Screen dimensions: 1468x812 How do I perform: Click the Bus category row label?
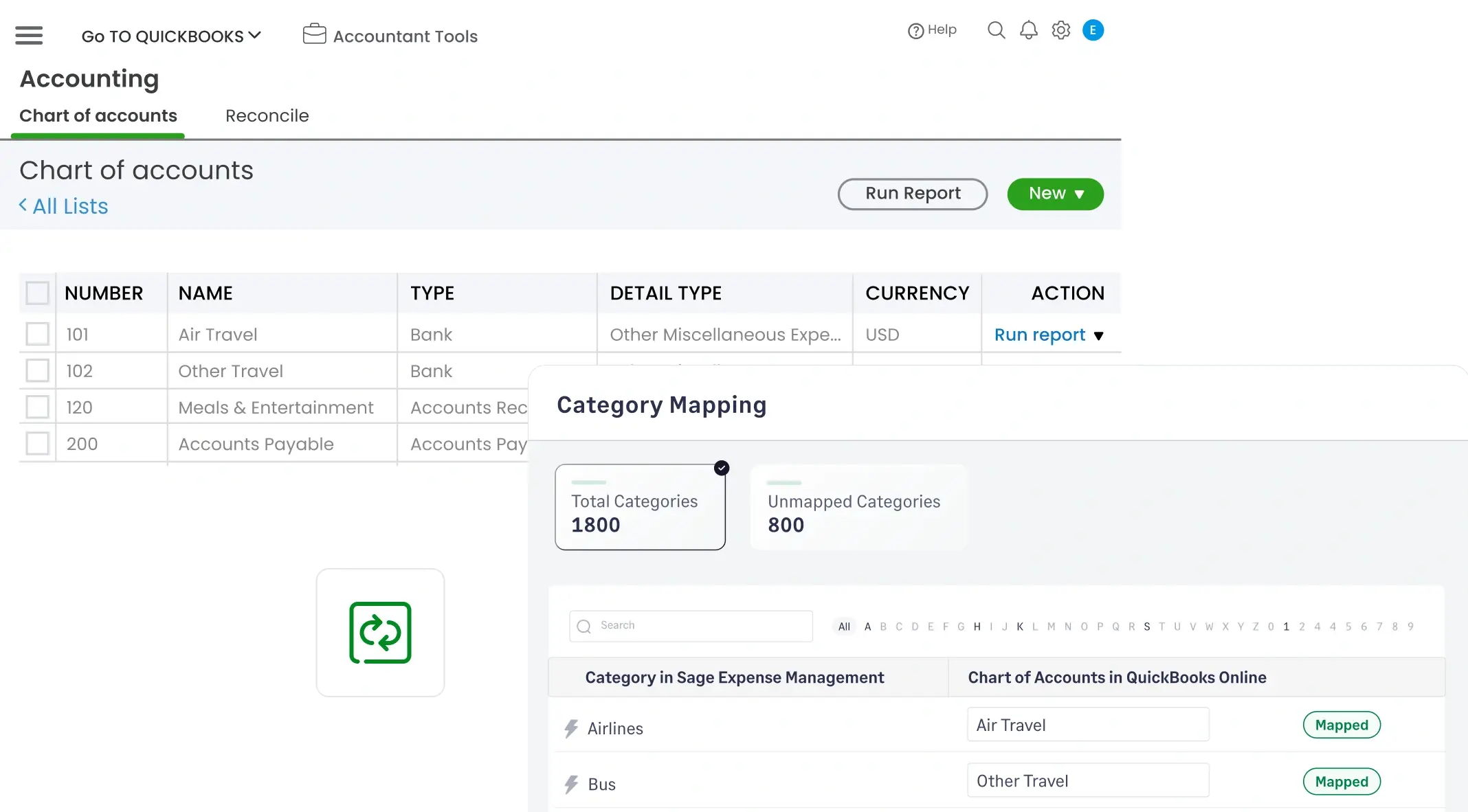[602, 784]
